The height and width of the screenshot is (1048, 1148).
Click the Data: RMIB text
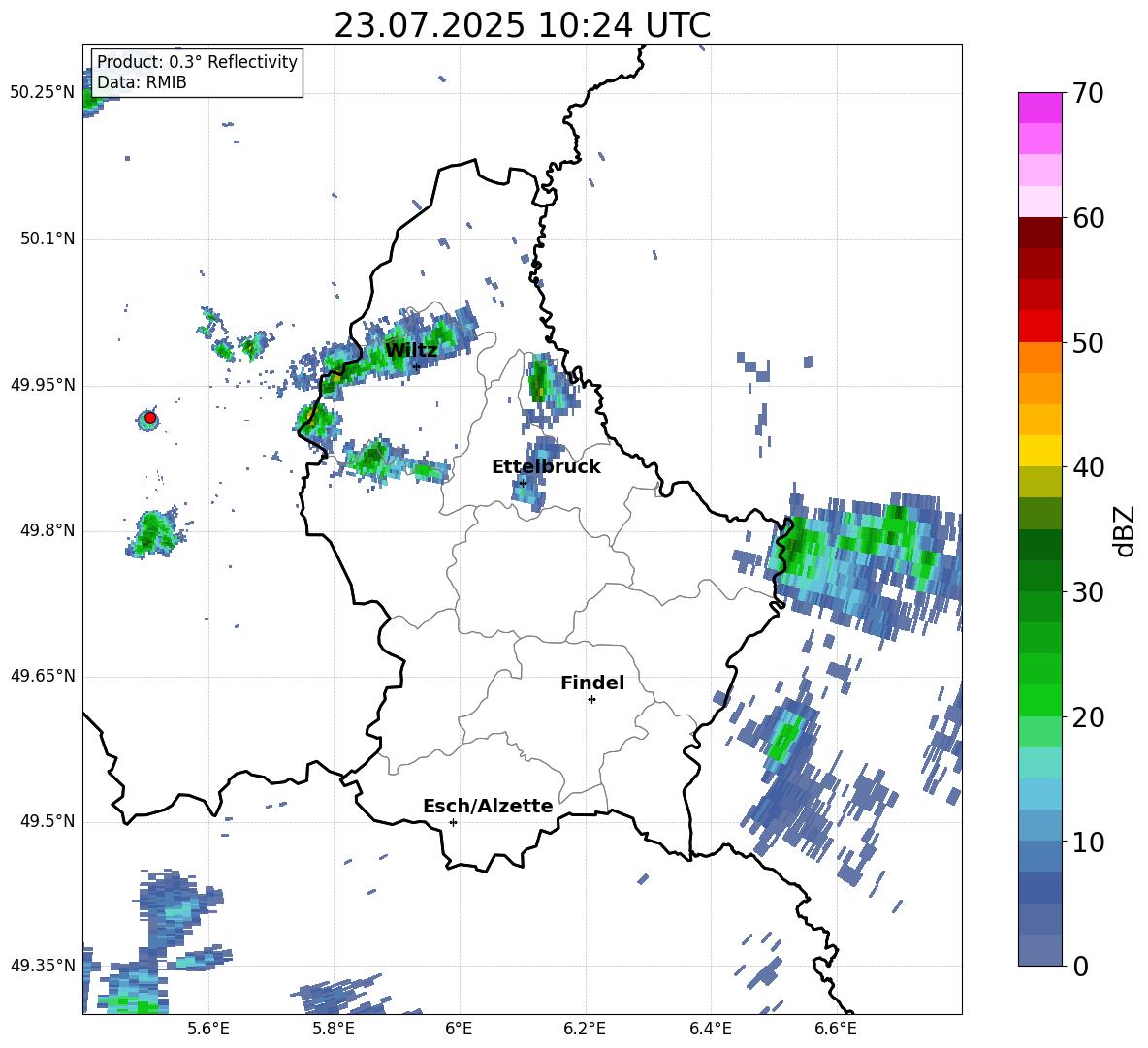click(142, 82)
